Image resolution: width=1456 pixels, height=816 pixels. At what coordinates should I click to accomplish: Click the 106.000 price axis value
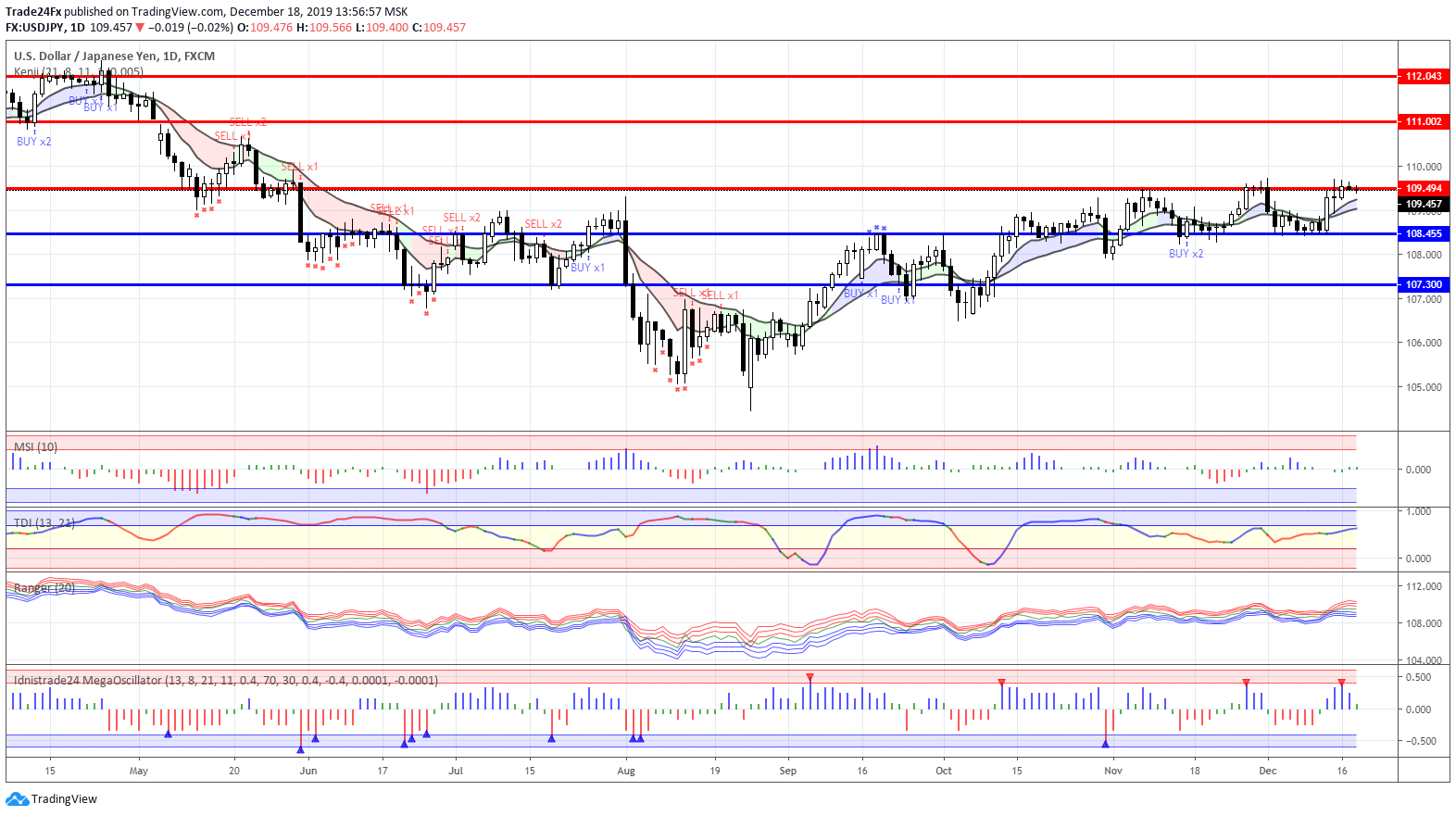tap(1424, 343)
